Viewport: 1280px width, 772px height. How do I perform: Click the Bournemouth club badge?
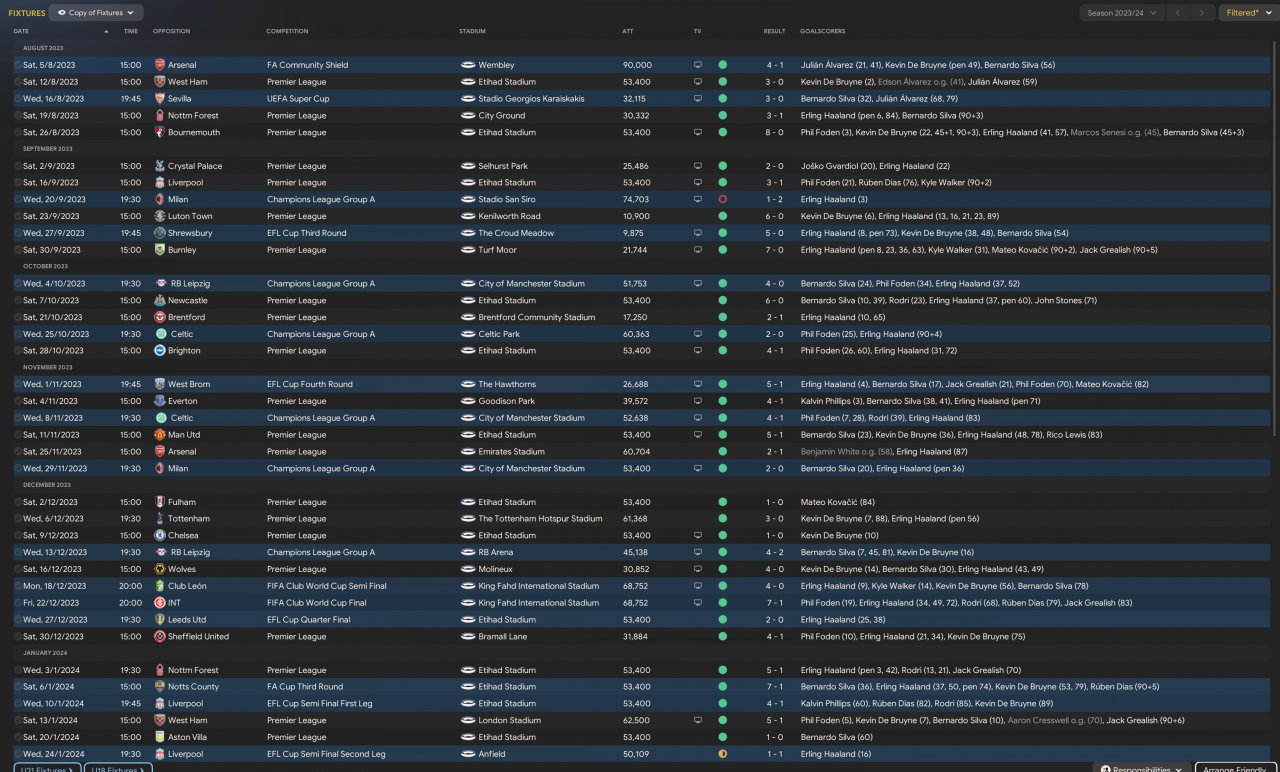tap(159, 132)
